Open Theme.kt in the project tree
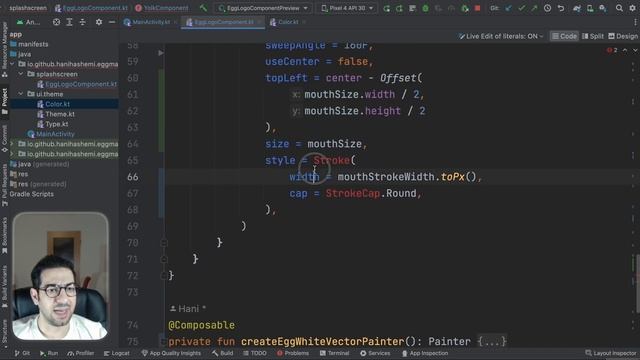Viewport: 640px width, 360px height. (56, 114)
